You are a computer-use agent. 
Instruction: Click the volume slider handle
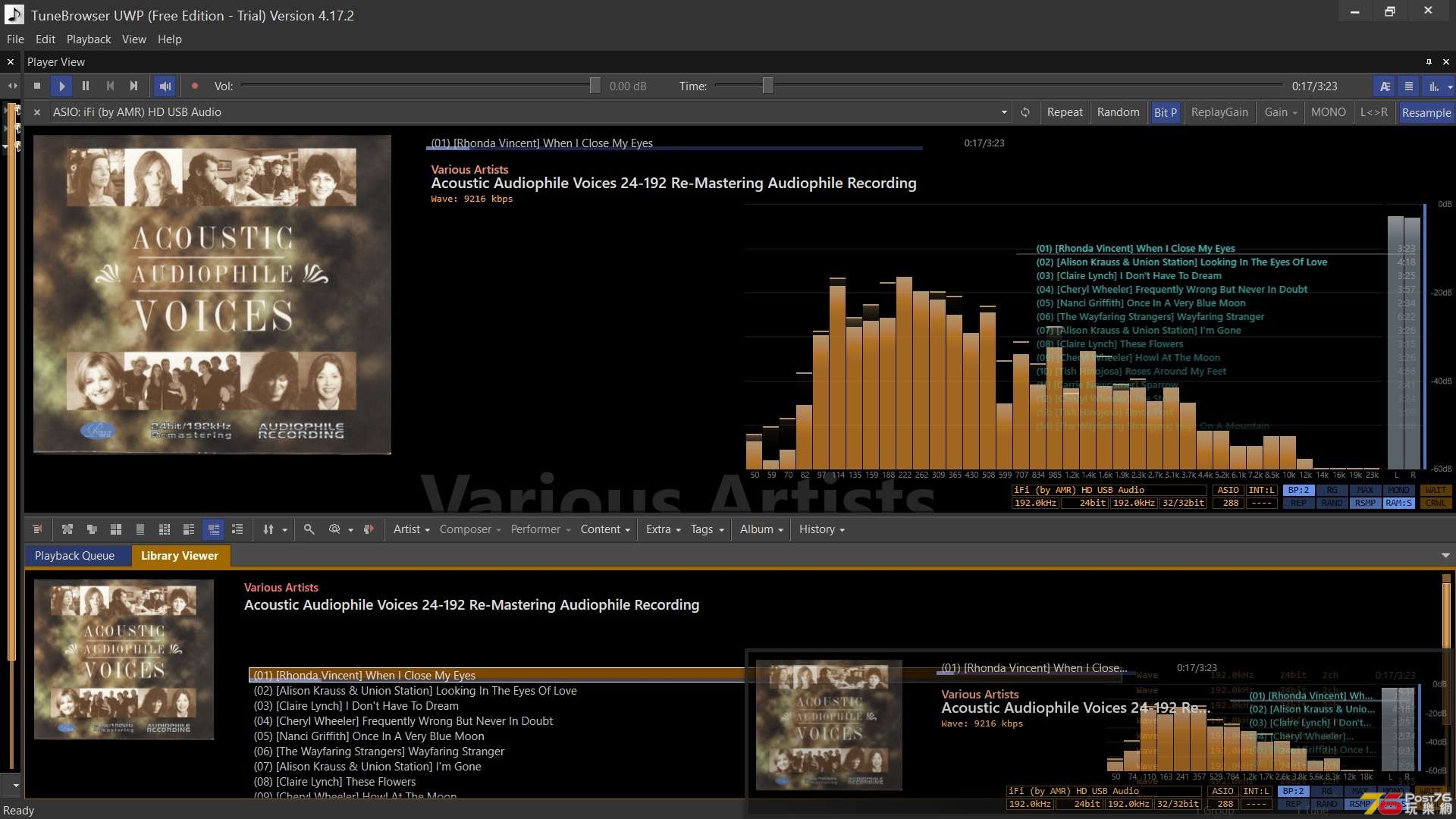click(595, 86)
